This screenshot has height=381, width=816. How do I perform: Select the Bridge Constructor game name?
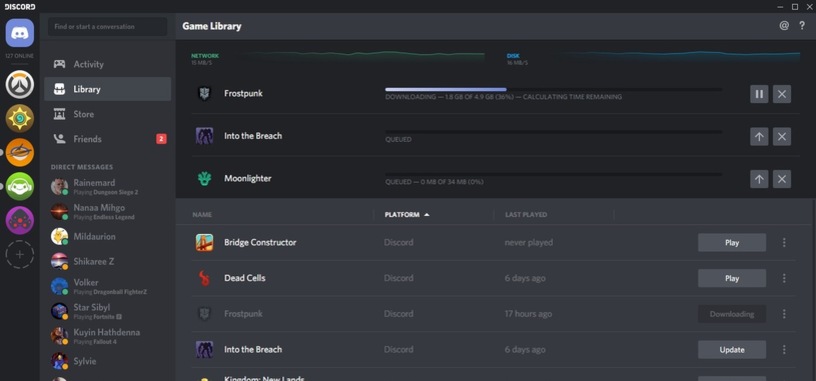click(260, 243)
